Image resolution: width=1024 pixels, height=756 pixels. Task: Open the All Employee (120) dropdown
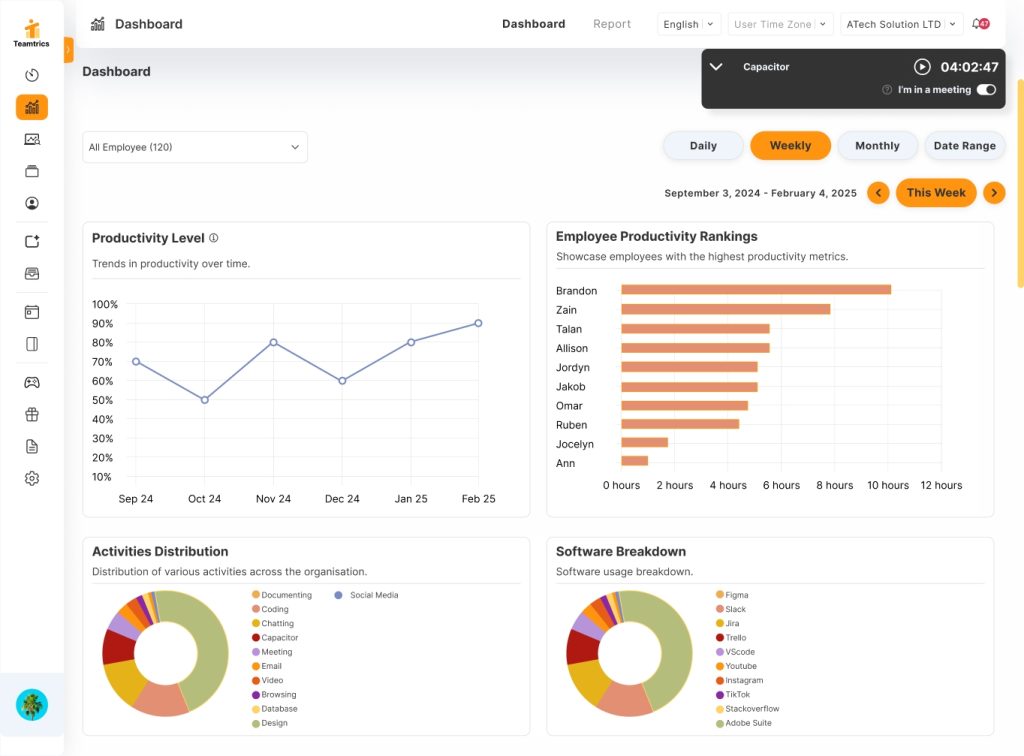tap(195, 147)
